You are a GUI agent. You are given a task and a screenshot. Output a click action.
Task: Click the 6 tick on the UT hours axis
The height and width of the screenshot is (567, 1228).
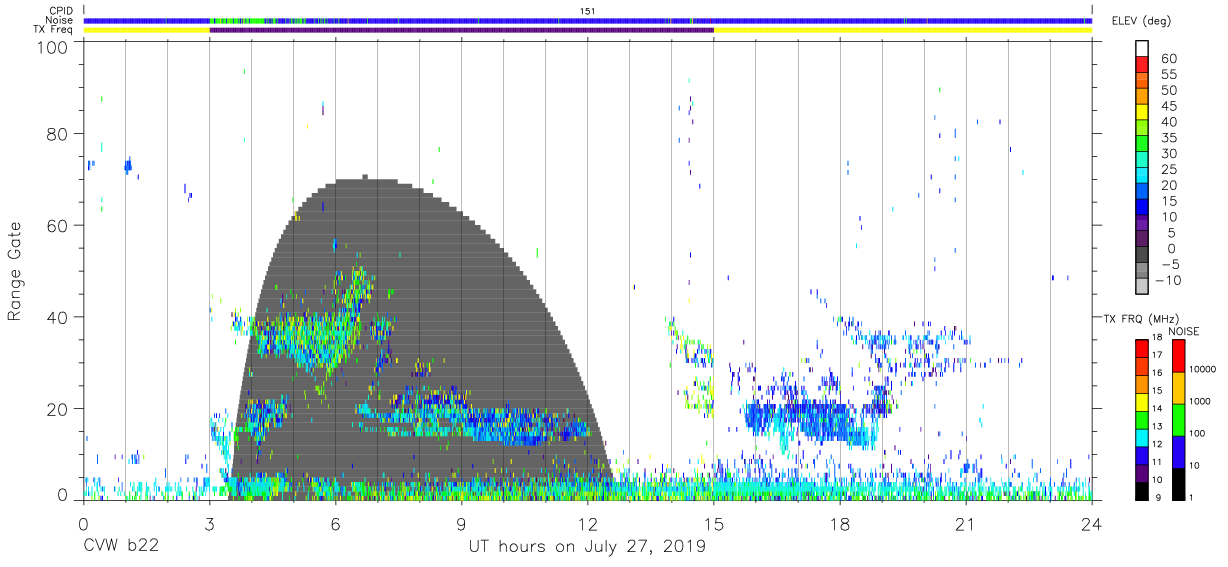pyautogui.click(x=335, y=524)
